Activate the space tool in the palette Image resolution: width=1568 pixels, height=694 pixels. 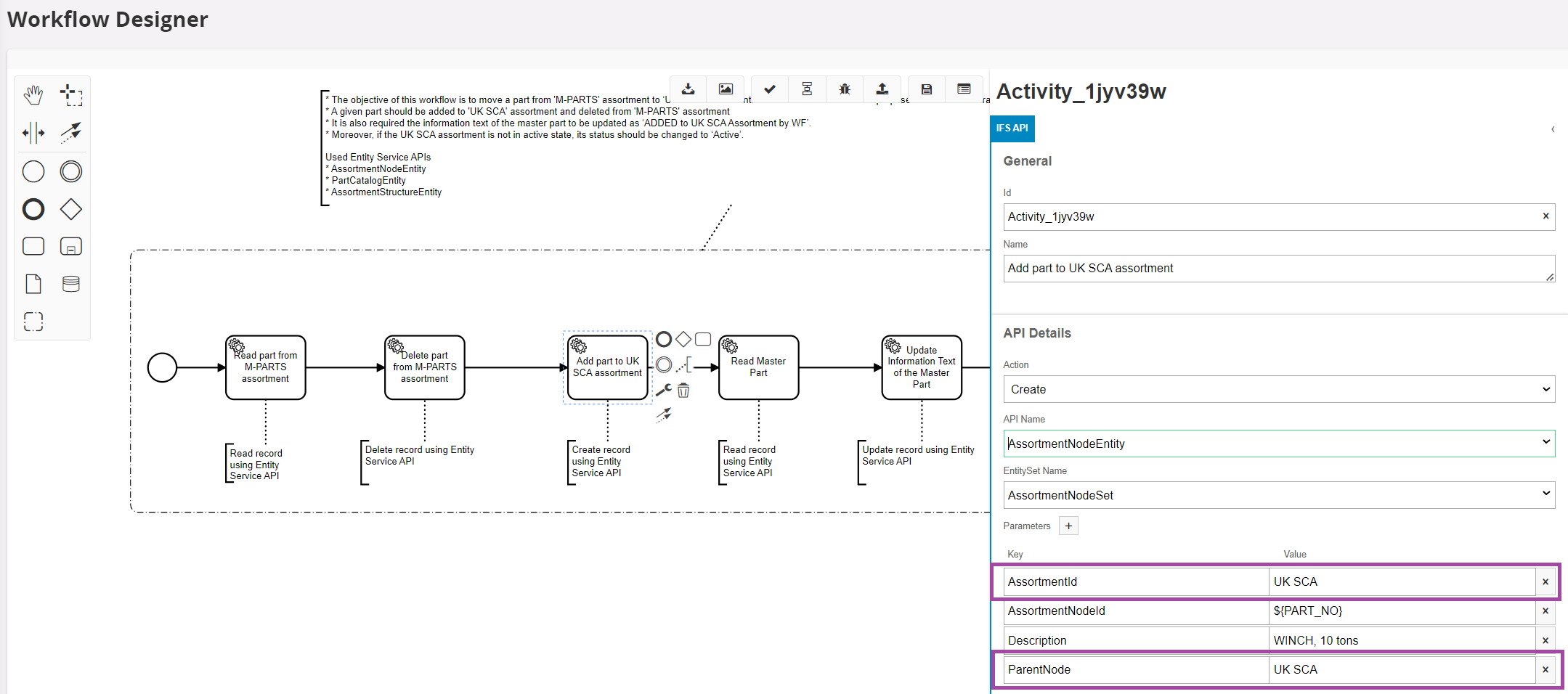[33, 133]
